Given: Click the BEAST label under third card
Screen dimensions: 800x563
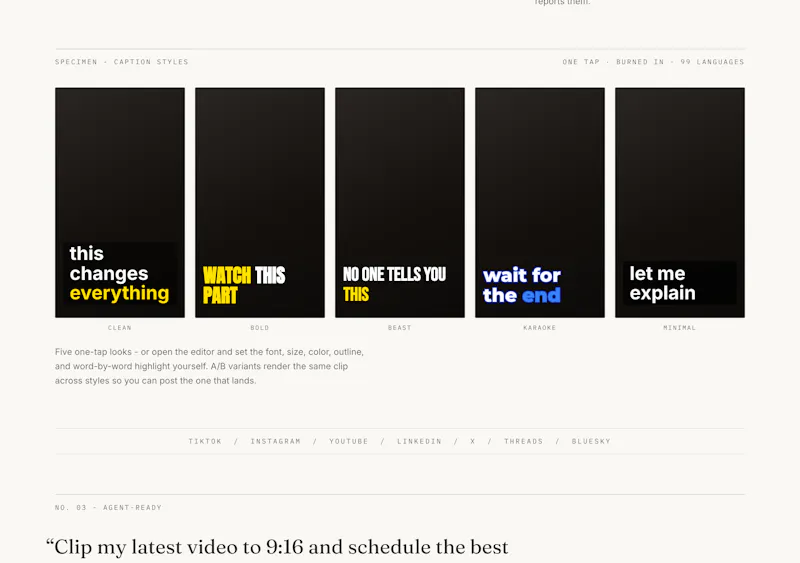Looking at the screenshot, I should [399, 328].
